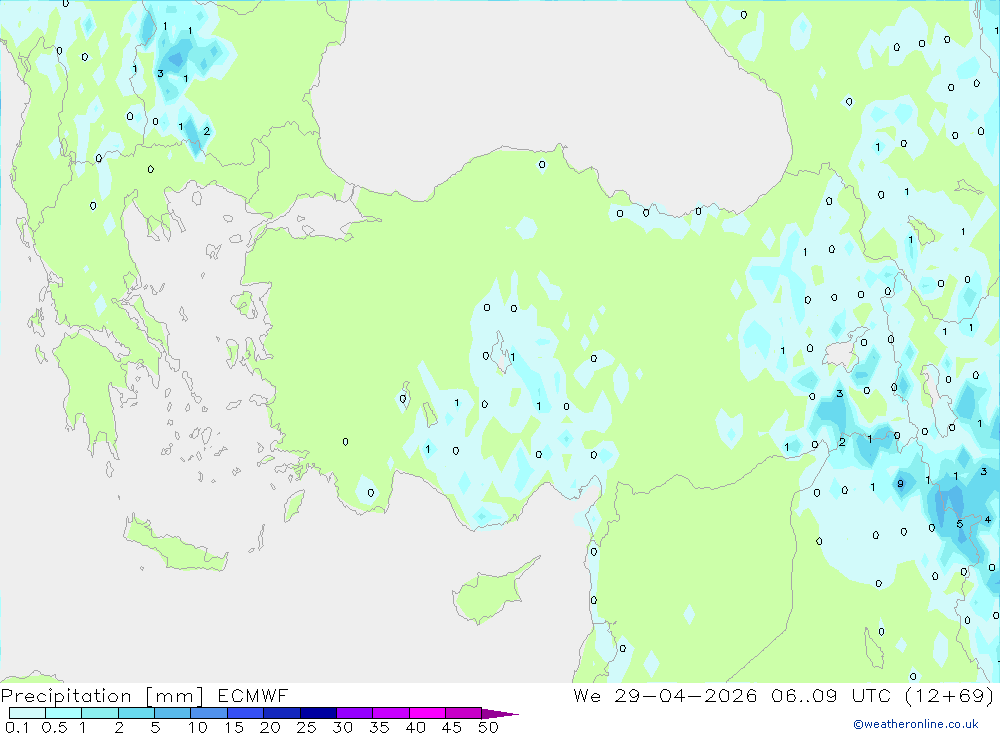Viewport: 1000px width, 733px height.
Task: Click the legend tick label '25'
Action: click(x=306, y=727)
